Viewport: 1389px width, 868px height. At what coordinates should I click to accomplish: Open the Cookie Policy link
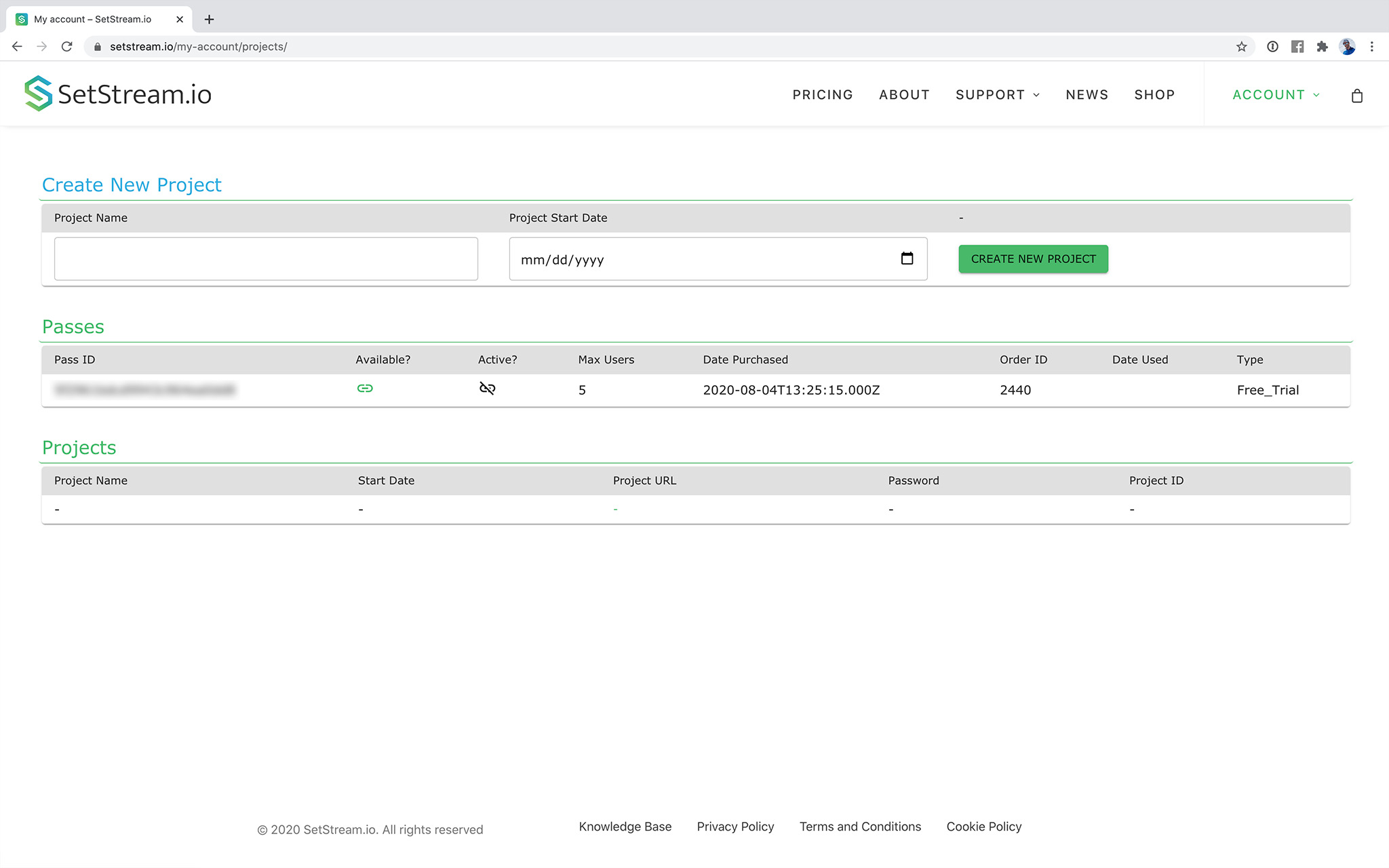click(x=984, y=827)
